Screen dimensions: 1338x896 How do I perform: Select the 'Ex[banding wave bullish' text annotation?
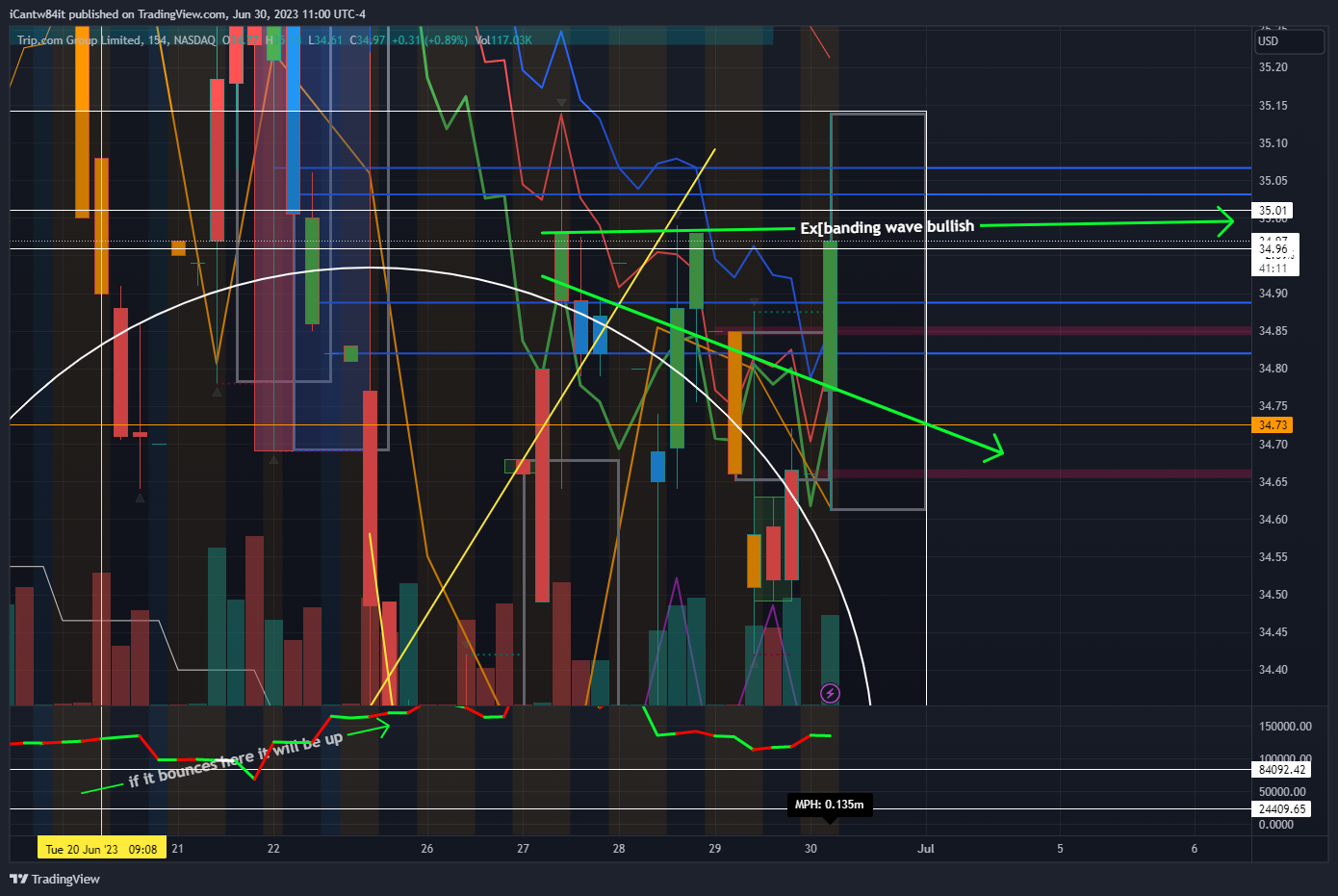(887, 227)
